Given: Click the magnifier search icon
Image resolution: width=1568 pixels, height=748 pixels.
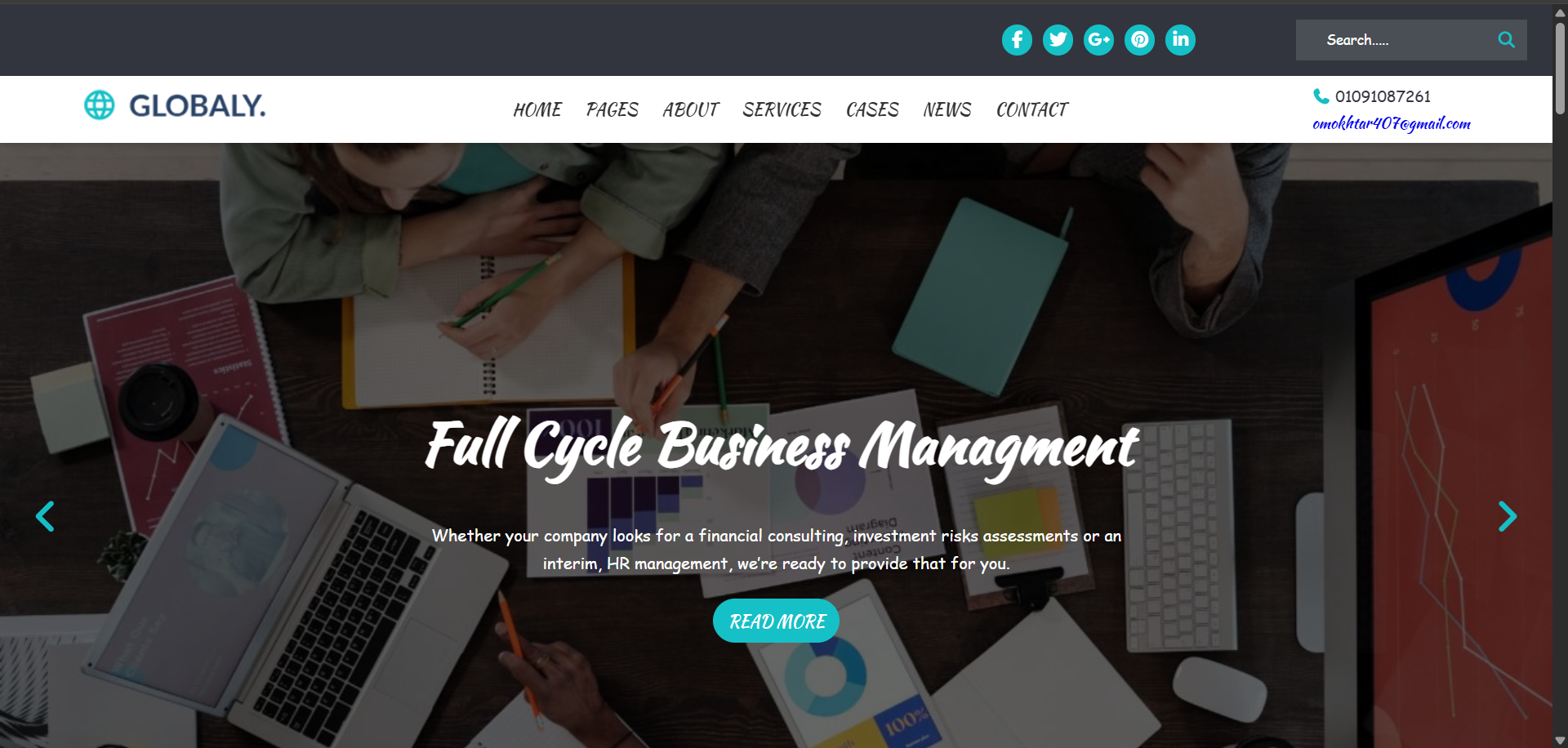Looking at the screenshot, I should click(x=1506, y=39).
